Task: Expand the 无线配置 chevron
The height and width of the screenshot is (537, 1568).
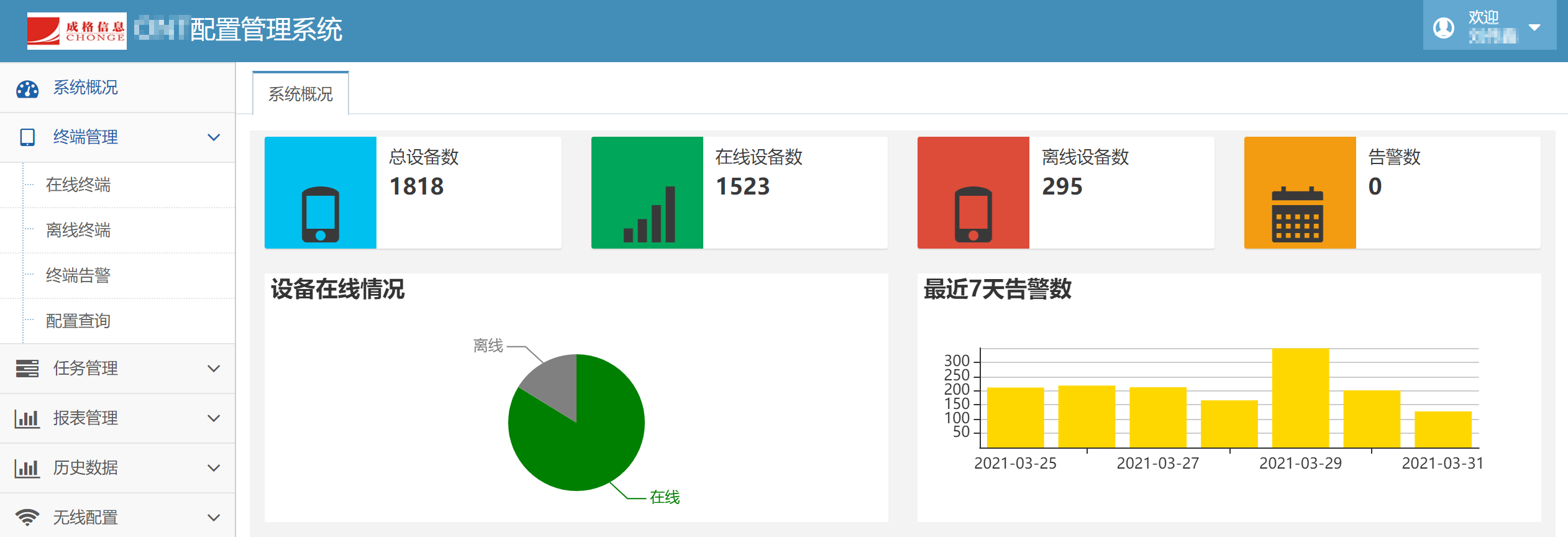Action: tap(214, 517)
